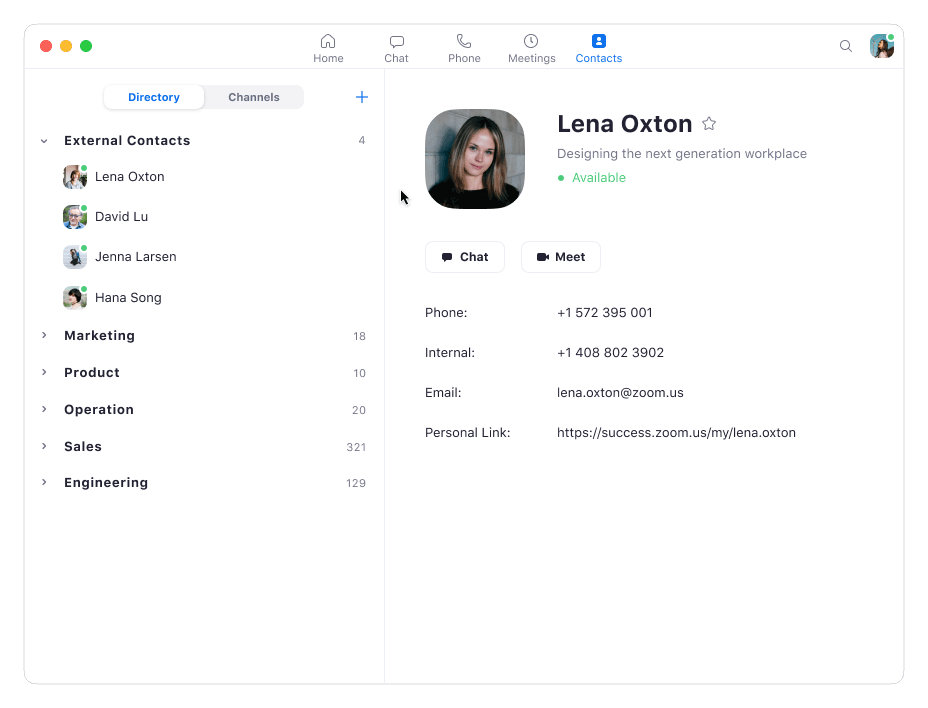Expand the Sales group
This screenshot has height=708, width=928.
pos(44,446)
